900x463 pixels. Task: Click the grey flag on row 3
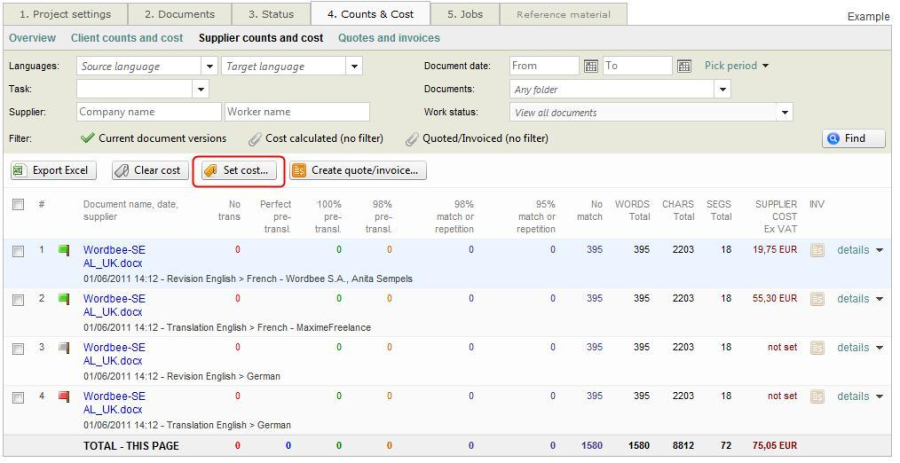coord(64,347)
